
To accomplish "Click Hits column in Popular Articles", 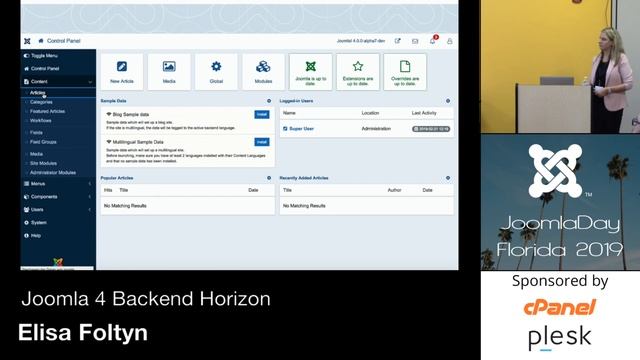I will (x=108, y=190).
